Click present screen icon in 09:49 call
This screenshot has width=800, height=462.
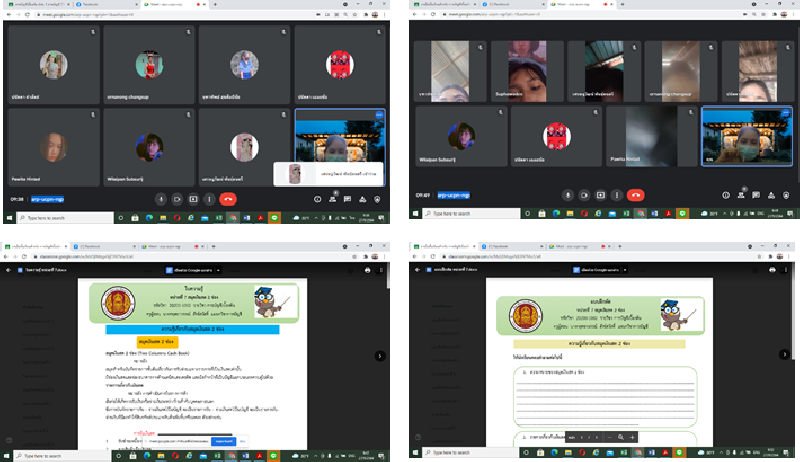[x=601, y=195]
